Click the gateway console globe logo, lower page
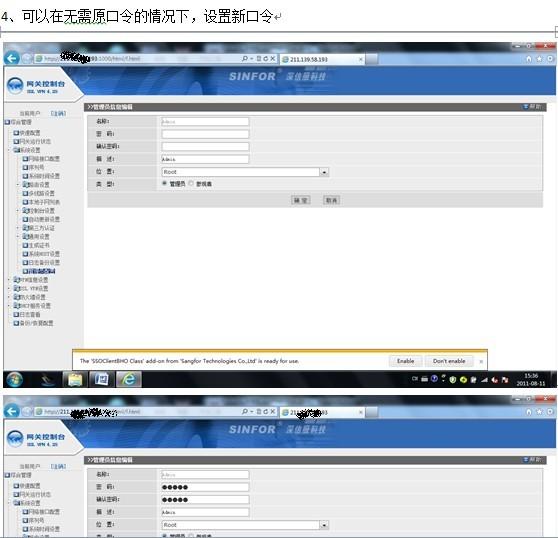The height and width of the screenshot is (538, 558). [15, 438]
